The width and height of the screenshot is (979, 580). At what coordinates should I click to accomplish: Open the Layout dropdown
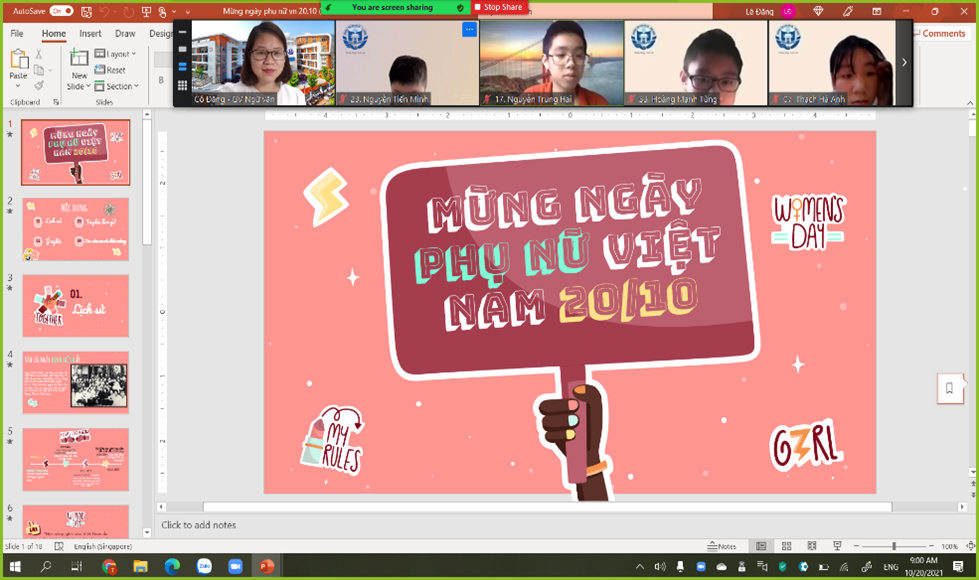point(117,54)
